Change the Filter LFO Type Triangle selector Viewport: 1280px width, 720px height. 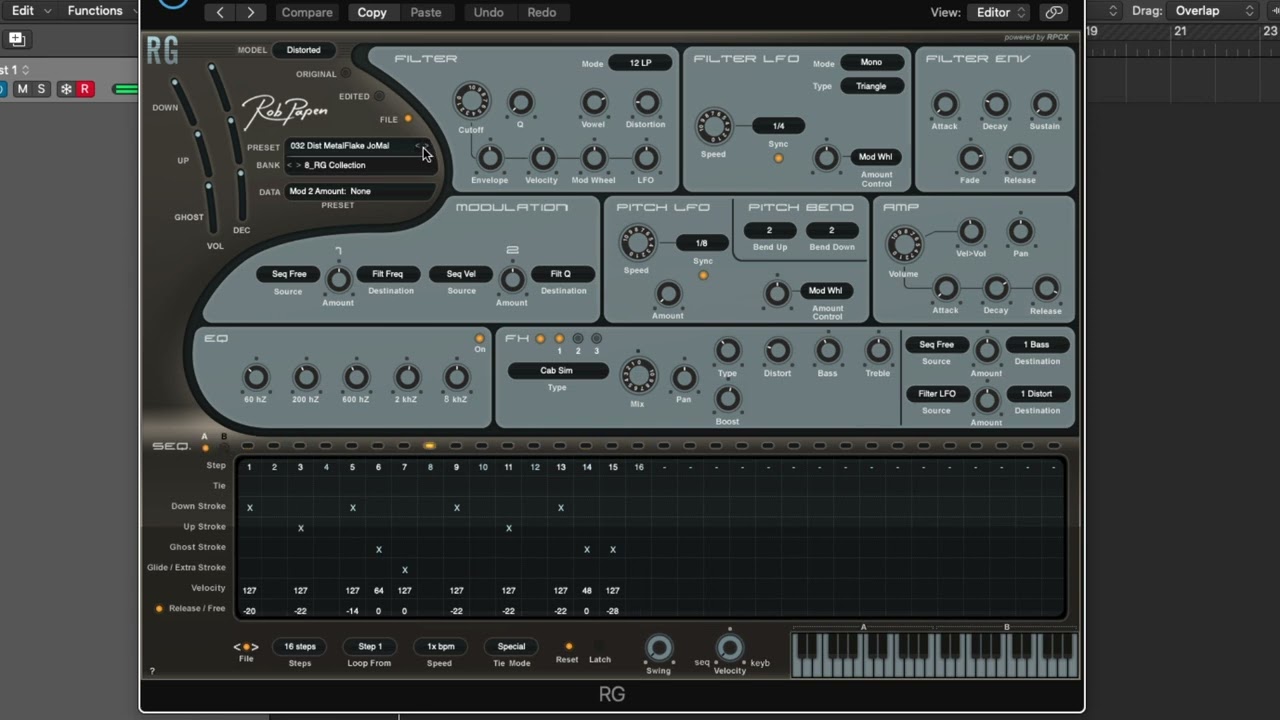pyautogui.click(x=871, y=86)
